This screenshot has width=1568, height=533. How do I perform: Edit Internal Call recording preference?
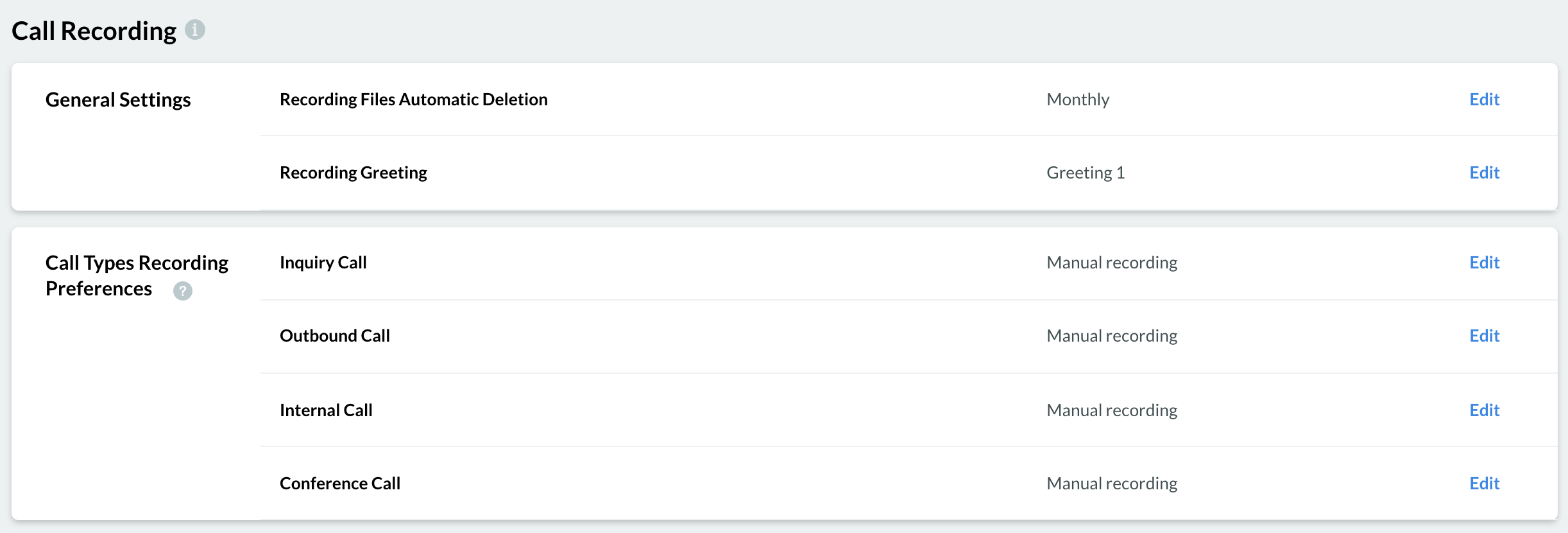point(1484,410)
